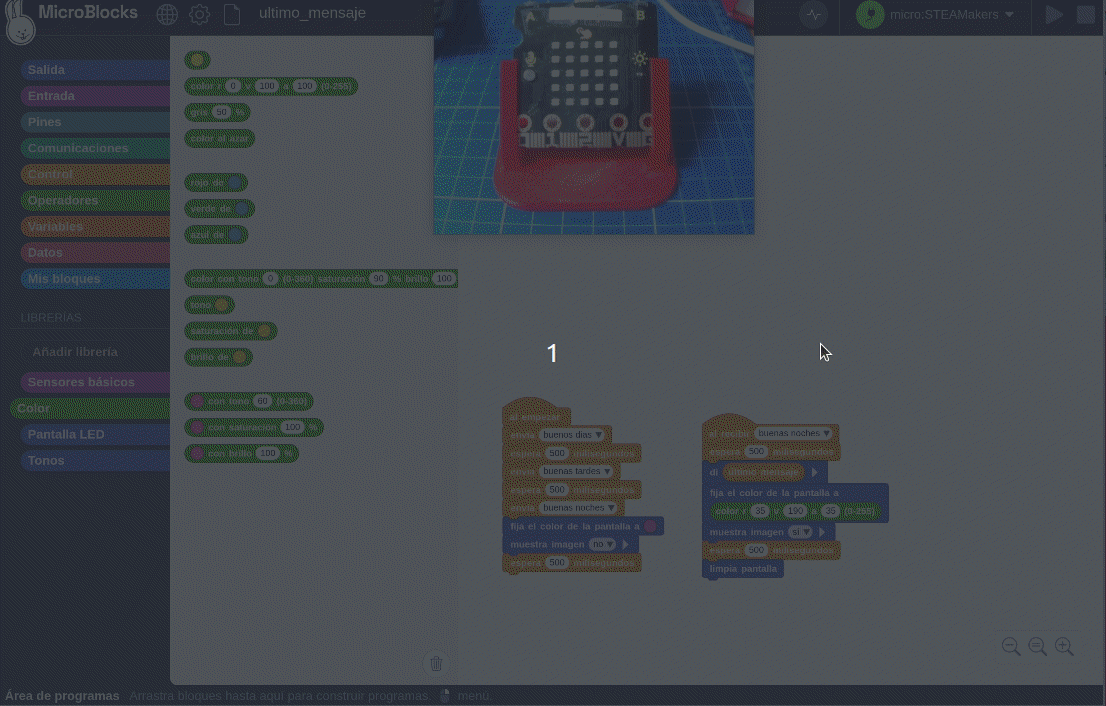Click the swatch in 'brillo de' block
Screen dimensions: 1106x706
239,357
